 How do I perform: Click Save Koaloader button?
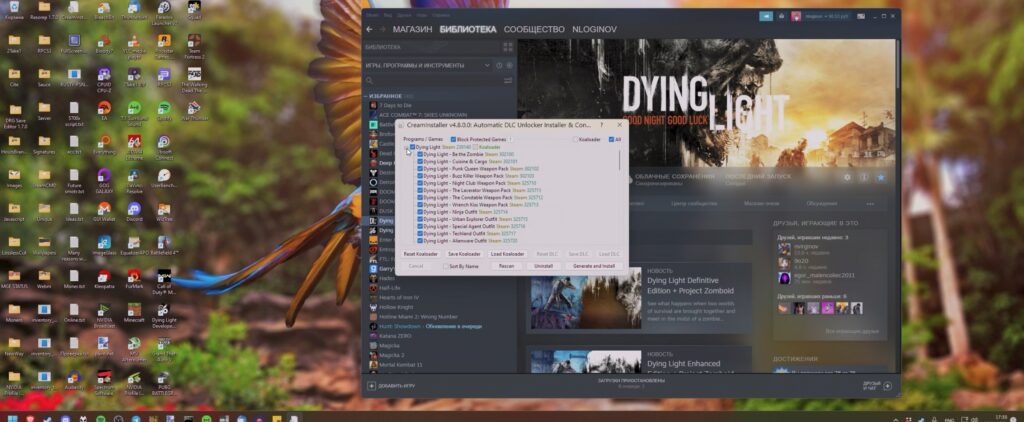[464, 254]
